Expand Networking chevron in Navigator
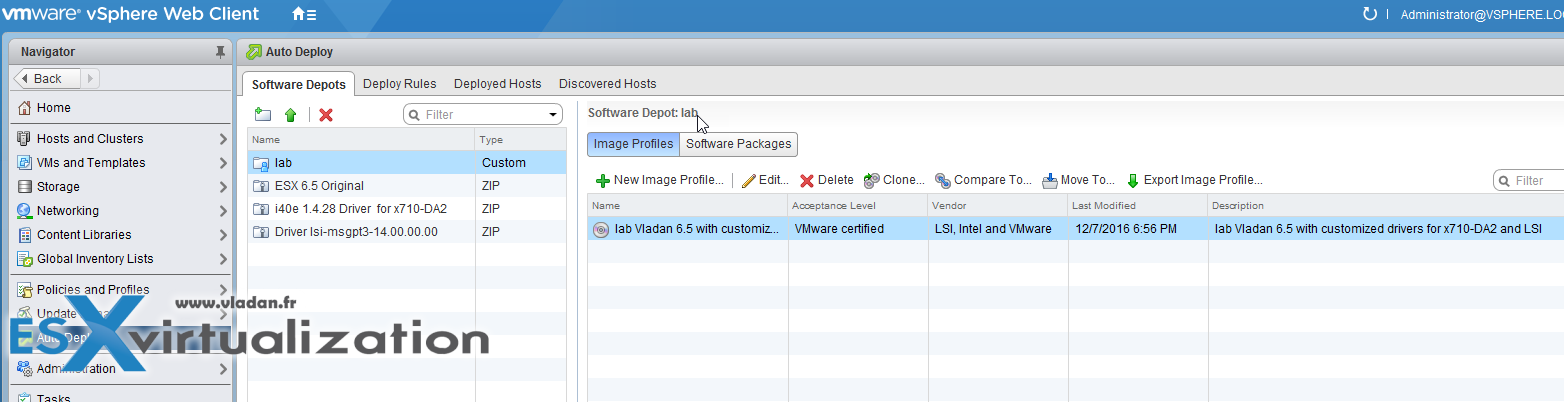The height and width of the screenshot is (402, 1564). 223,211
